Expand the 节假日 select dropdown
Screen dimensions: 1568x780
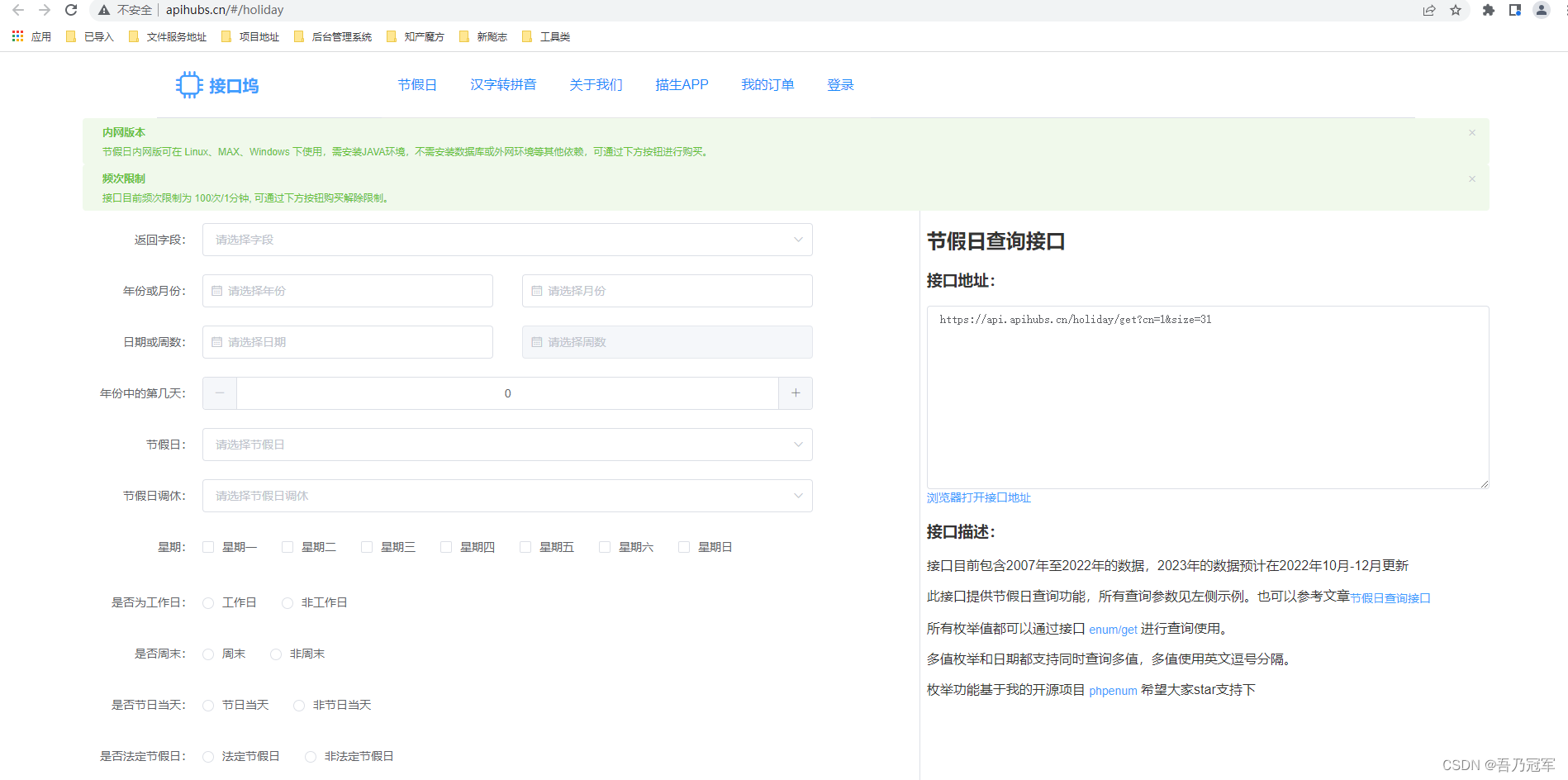[x=507, y=445]
